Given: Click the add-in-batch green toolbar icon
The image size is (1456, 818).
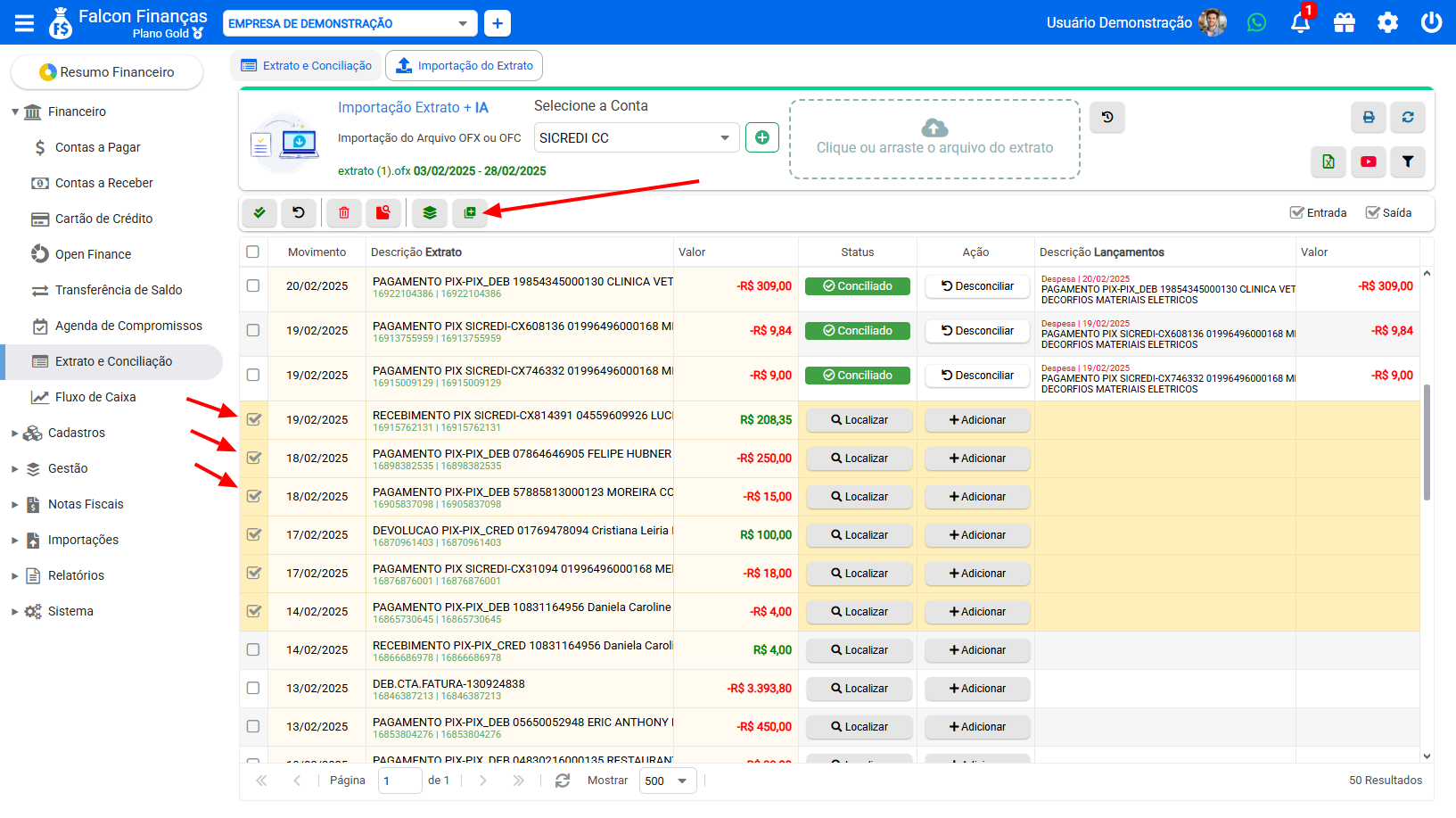Looking at the screenshot, I should 470,212.
